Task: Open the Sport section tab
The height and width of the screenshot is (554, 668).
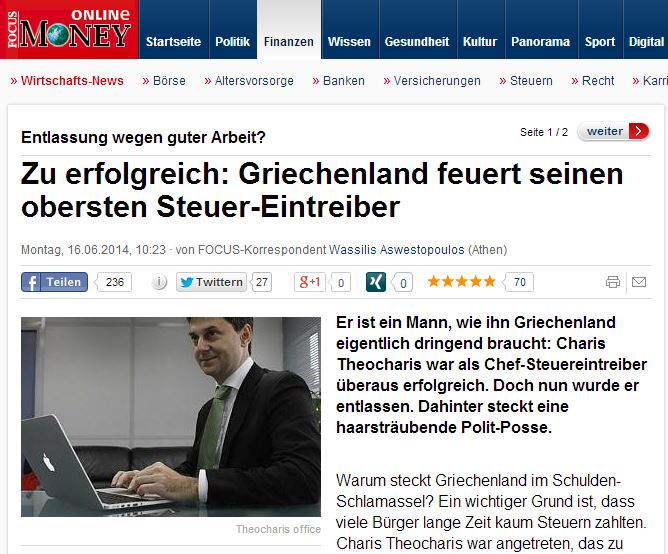Action: click(600, 41)
